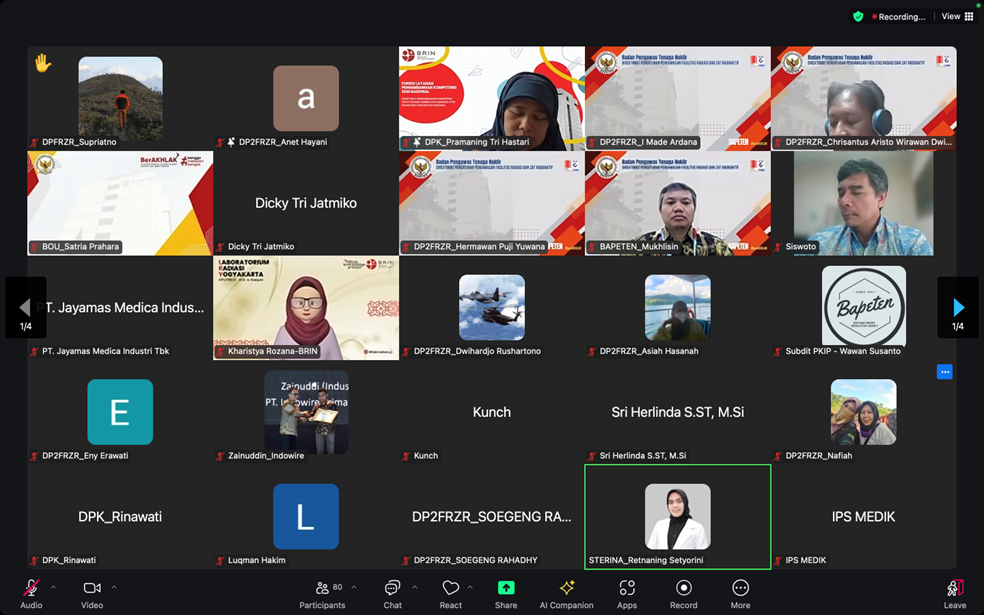Open the View layout menu
The image size is (984, 615).
(x=957, y=16)
